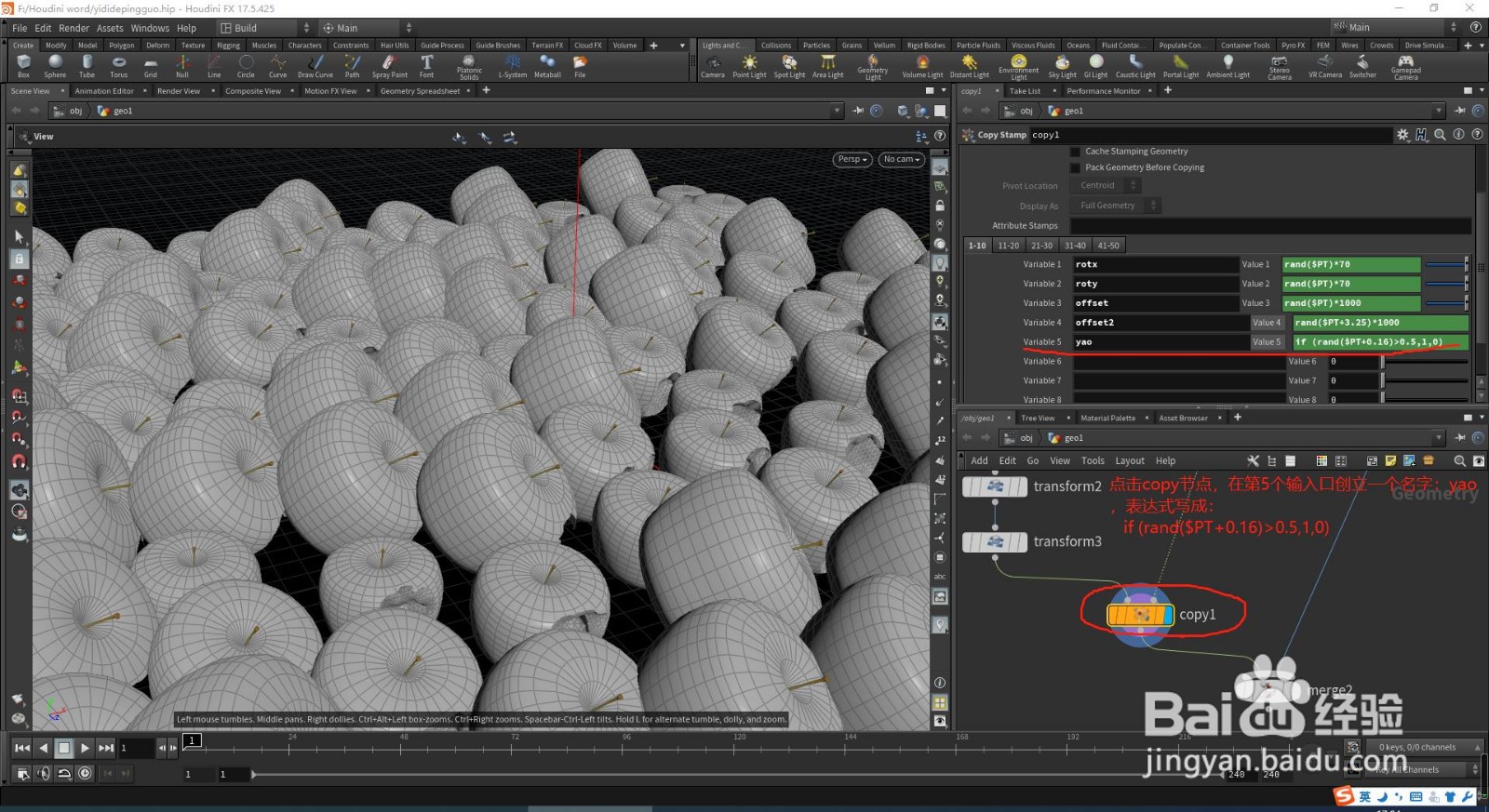Viewport: 1489px width, 812px height.
Task: Adjust the Value 1 slider
Action: (1446, 265)
